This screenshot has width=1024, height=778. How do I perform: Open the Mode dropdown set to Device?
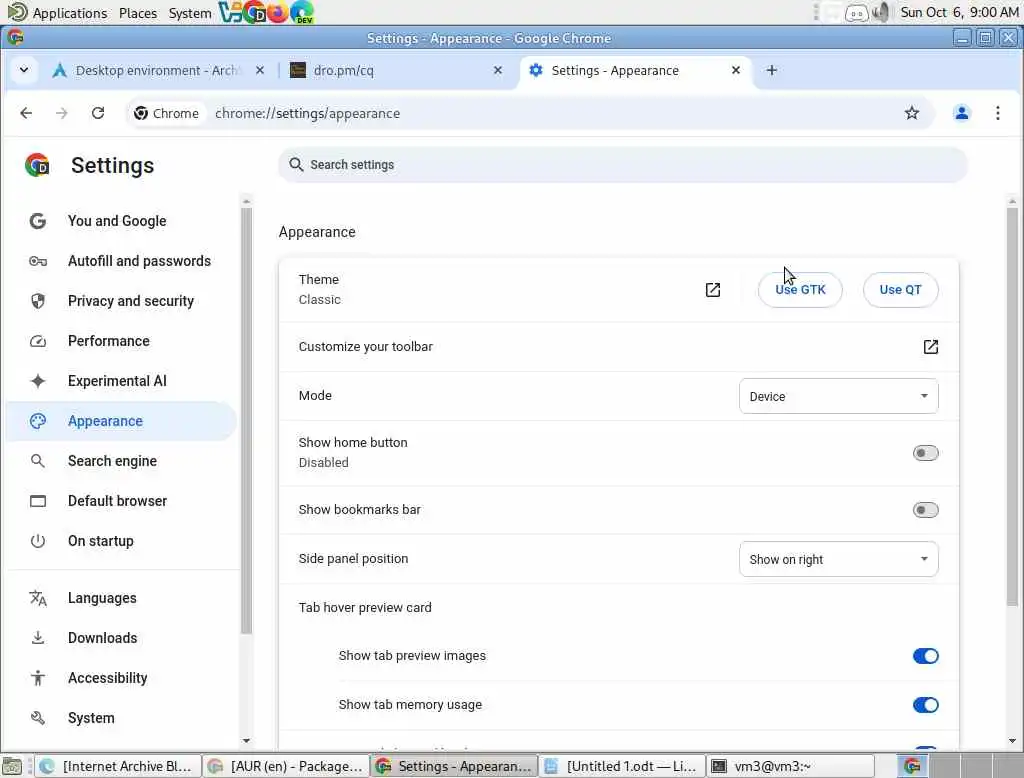[x=839, y=396]
